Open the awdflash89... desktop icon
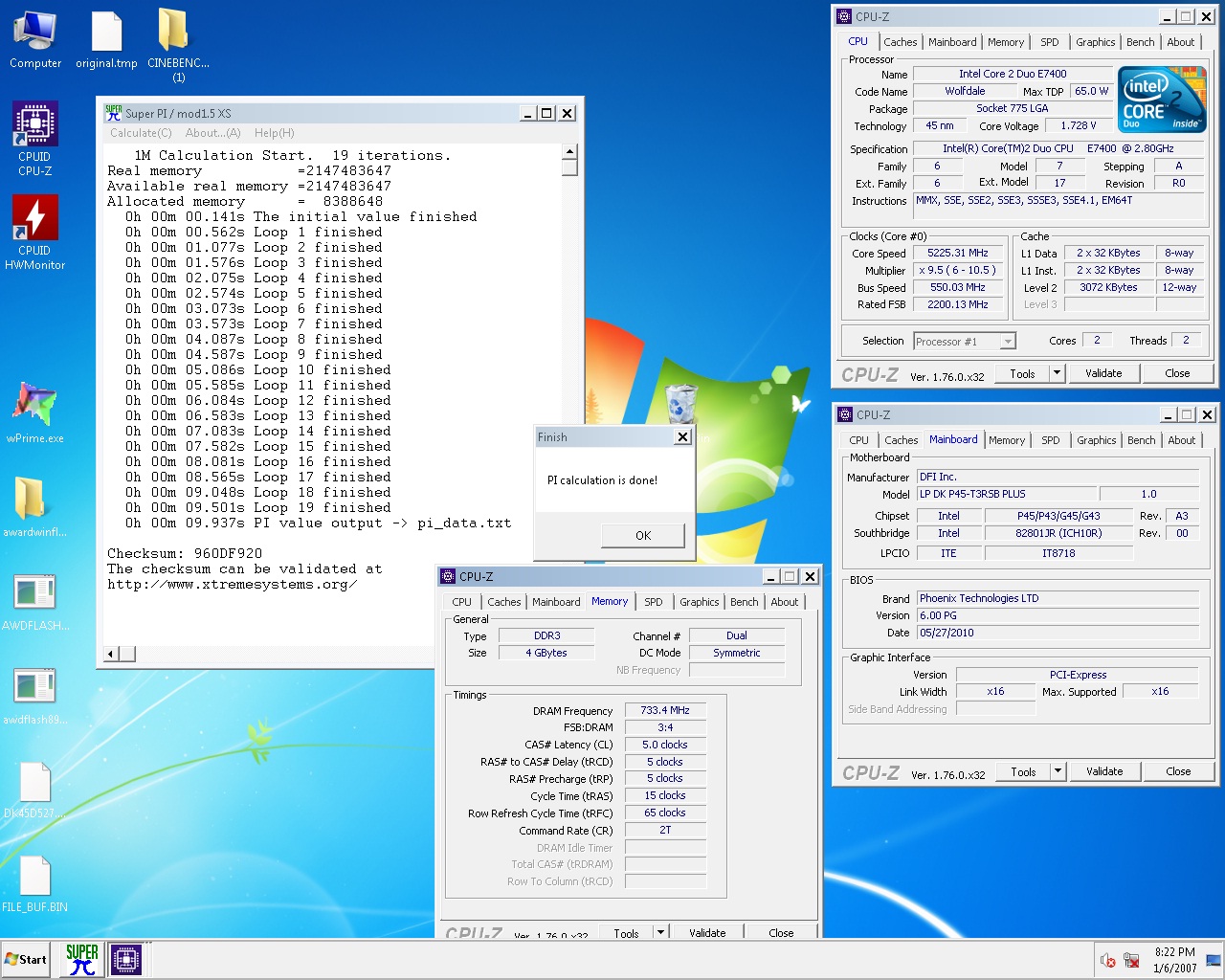The width and height of the screenshot is (1225, 980). (x=35, y=695)
